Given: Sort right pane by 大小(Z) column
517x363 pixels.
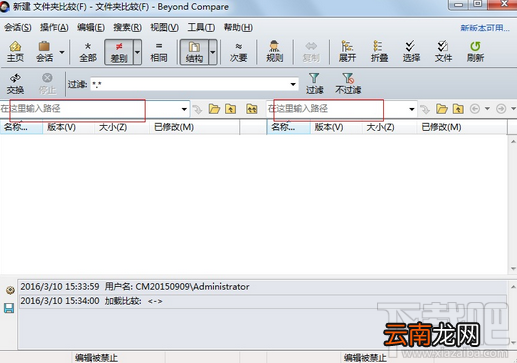Looking at the screenshot, I should [390, 127].
